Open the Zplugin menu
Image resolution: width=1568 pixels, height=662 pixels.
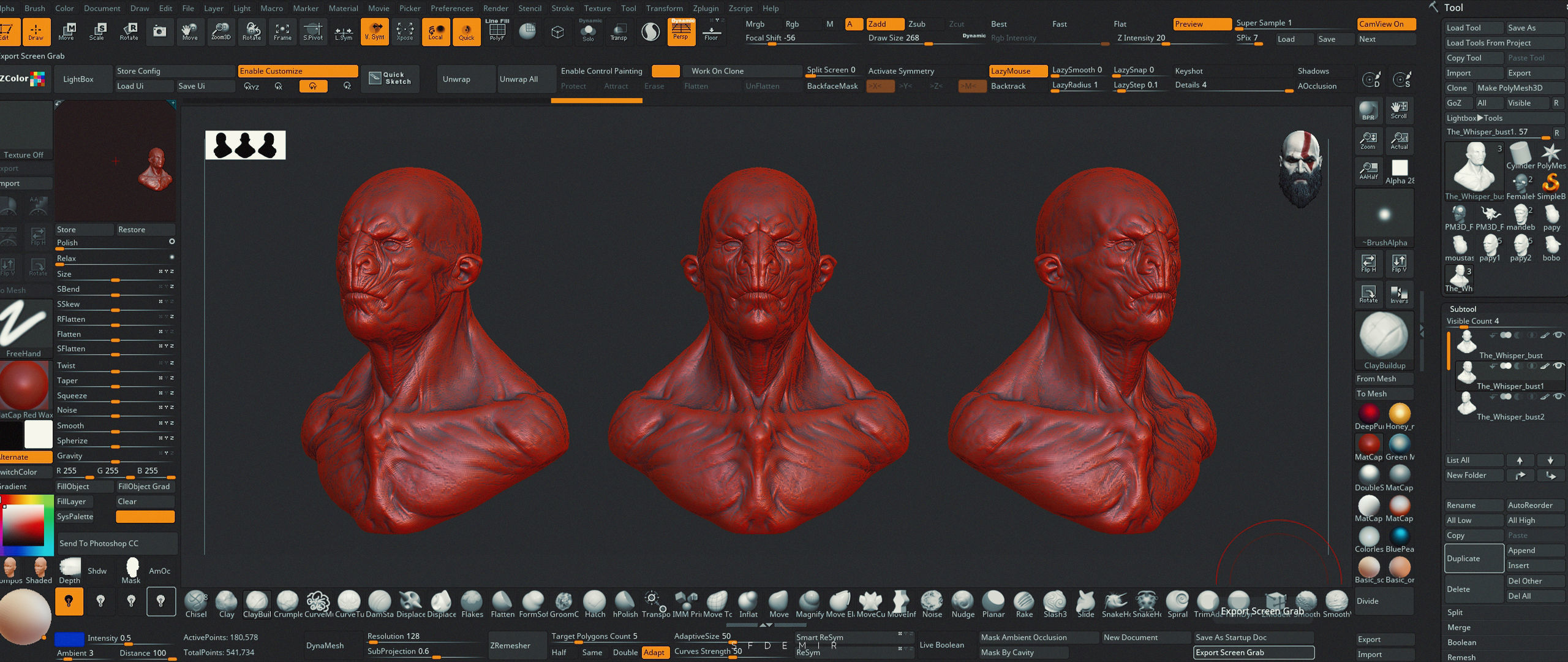pyautogui.click(x=706, y=8)
